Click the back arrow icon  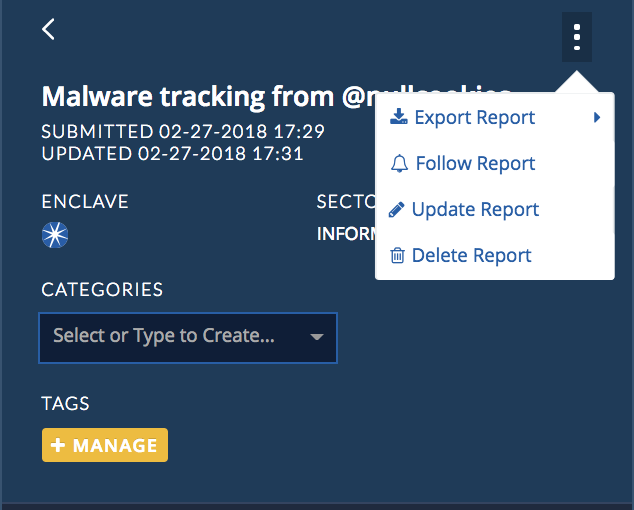pos(48,29)
